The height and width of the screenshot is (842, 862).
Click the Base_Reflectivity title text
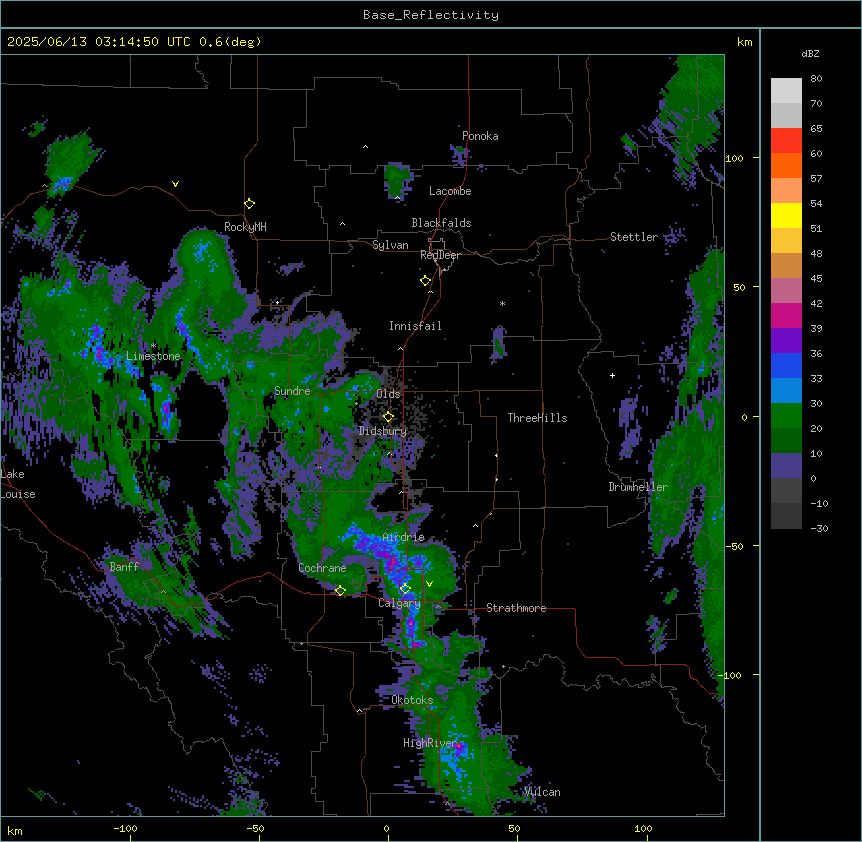click(x=431, y=15)
